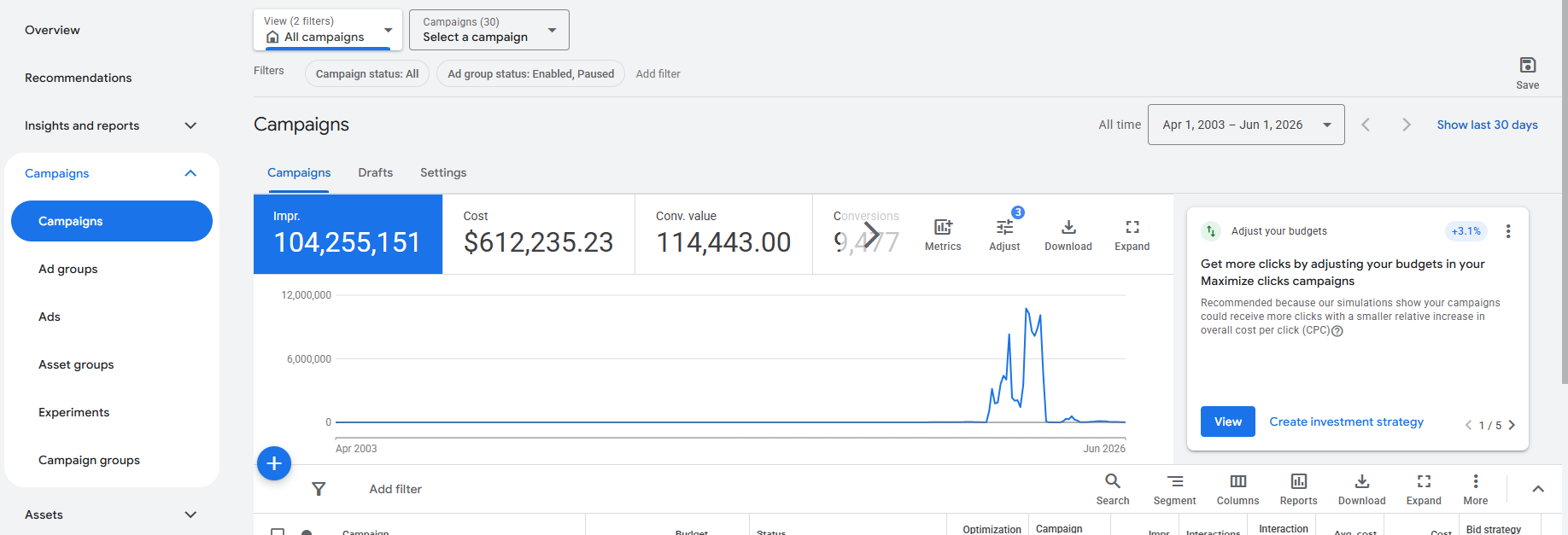This screenshot has height=535, width=1568.
Task: Open the chart Adjust icon
Action: point(1004,227)
